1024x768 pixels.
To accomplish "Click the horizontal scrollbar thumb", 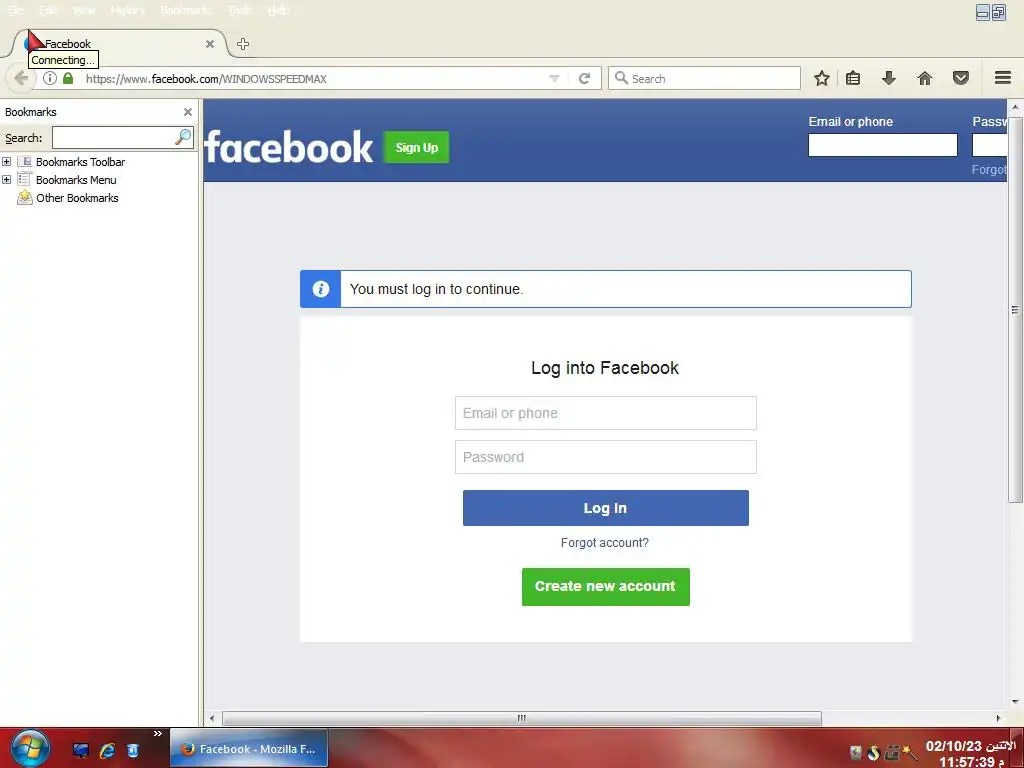I will [522, 718].
